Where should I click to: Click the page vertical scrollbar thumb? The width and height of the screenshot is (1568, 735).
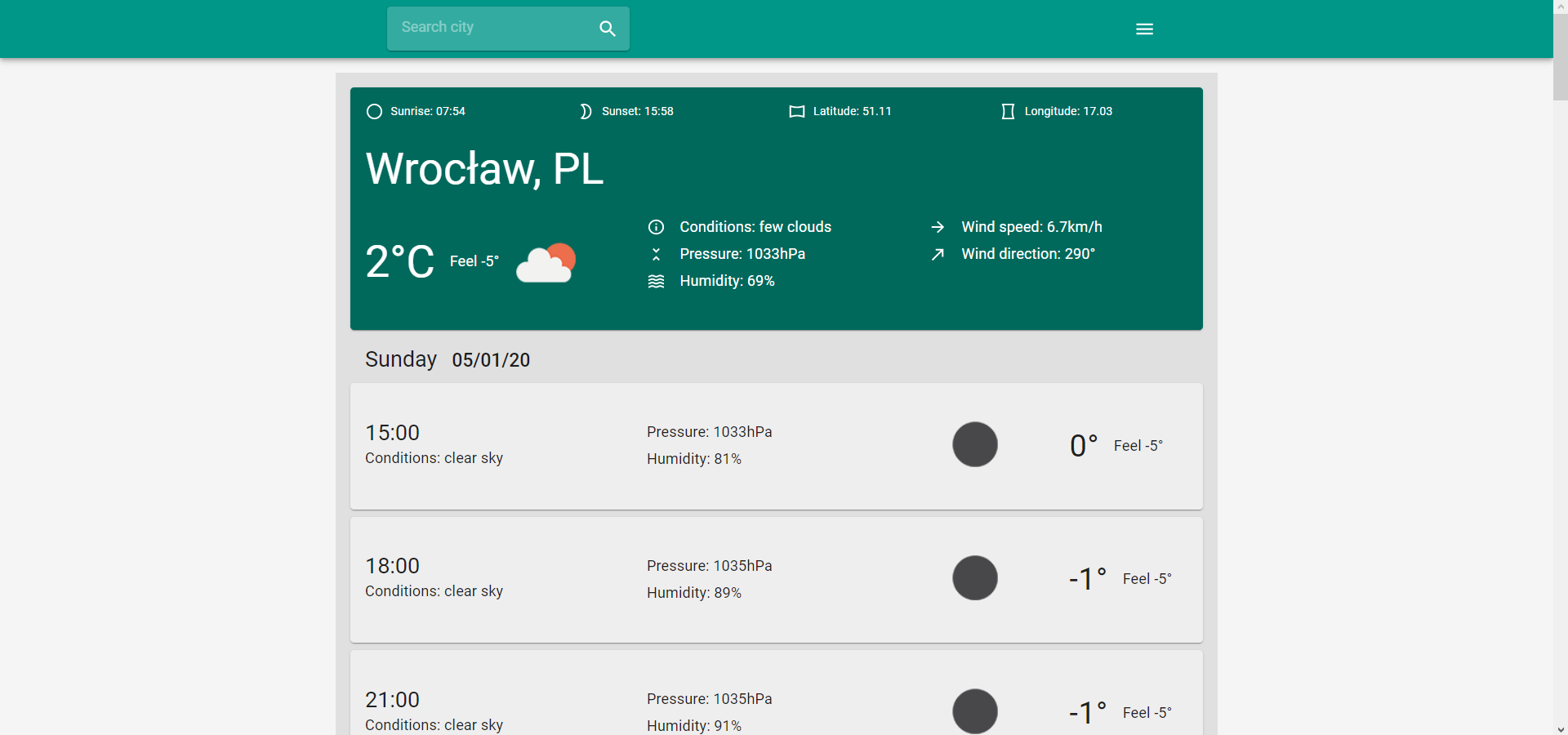1560,57
